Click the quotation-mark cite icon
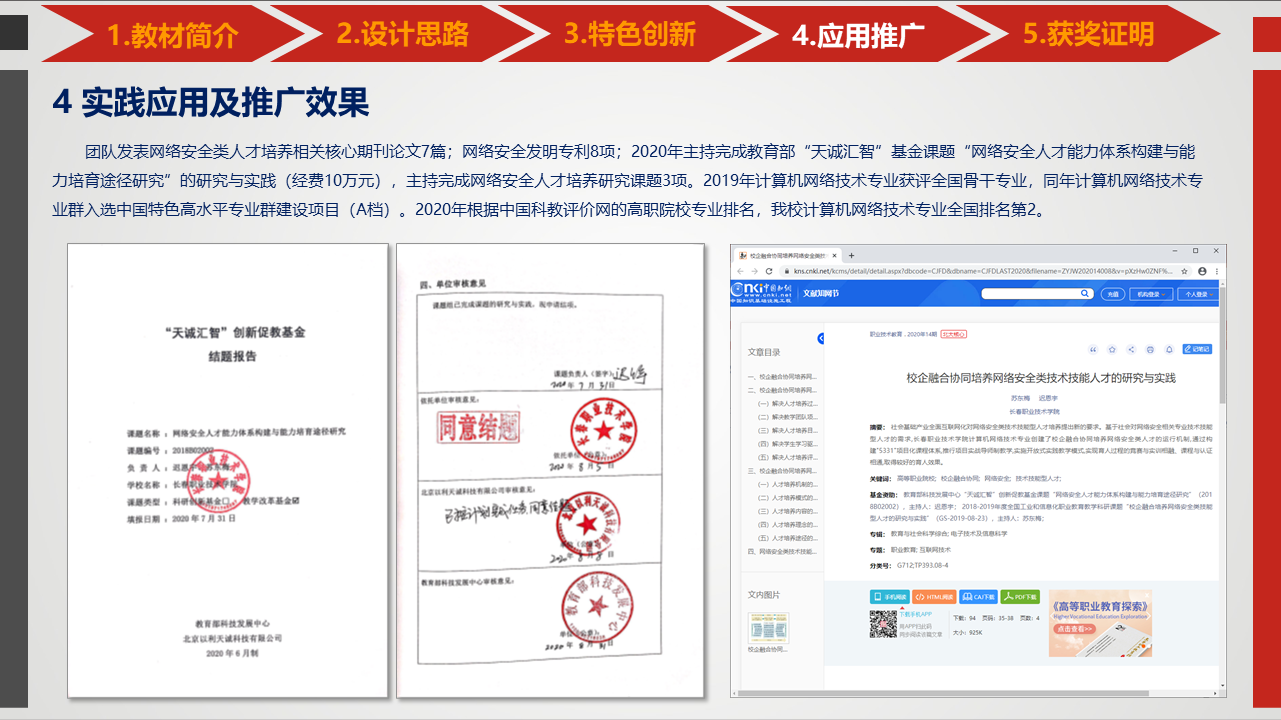Image resolution: width=1281 pixels, height=720 pixels. click(x=1093, y=349)
